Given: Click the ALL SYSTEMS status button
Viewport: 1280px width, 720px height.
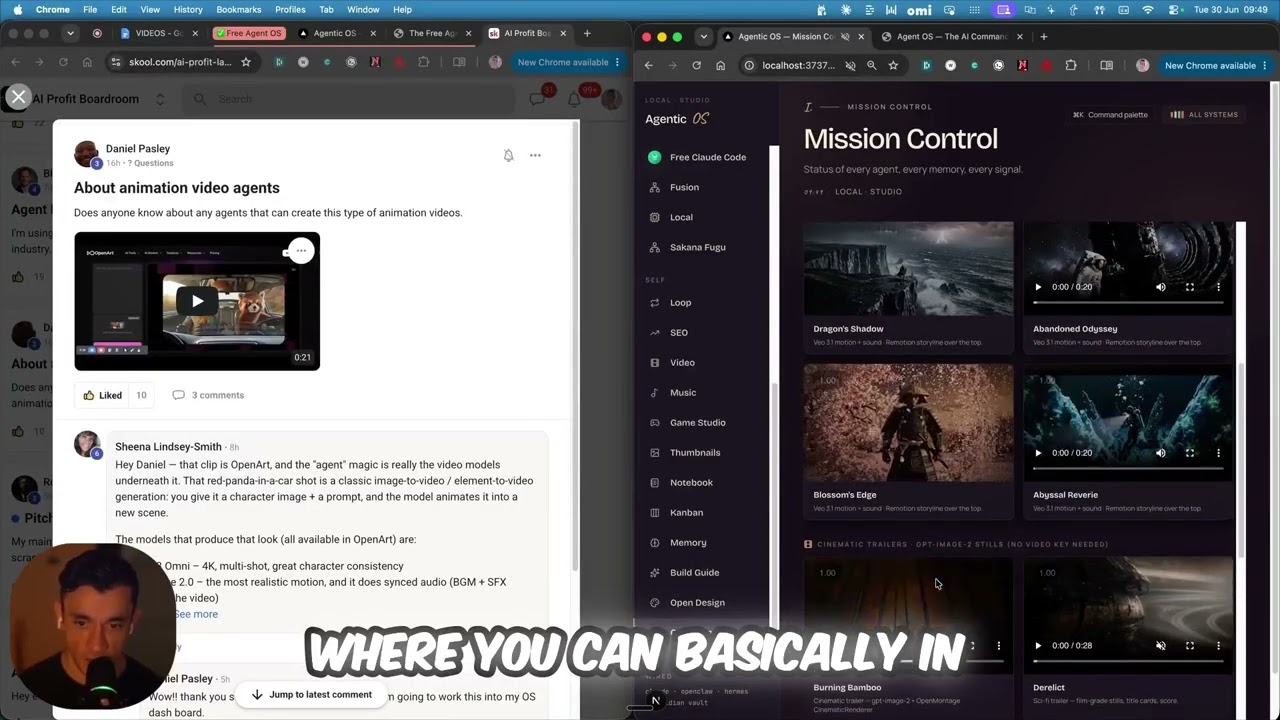Looking at the screenshot, I should coord(1204,115).
